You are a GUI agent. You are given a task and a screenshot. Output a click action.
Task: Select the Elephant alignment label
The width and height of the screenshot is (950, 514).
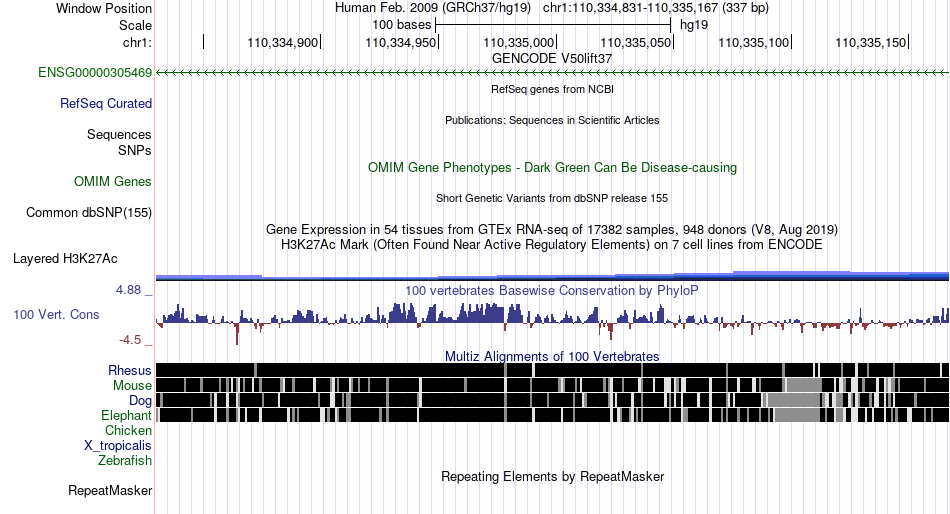click(x=126, y=416)
